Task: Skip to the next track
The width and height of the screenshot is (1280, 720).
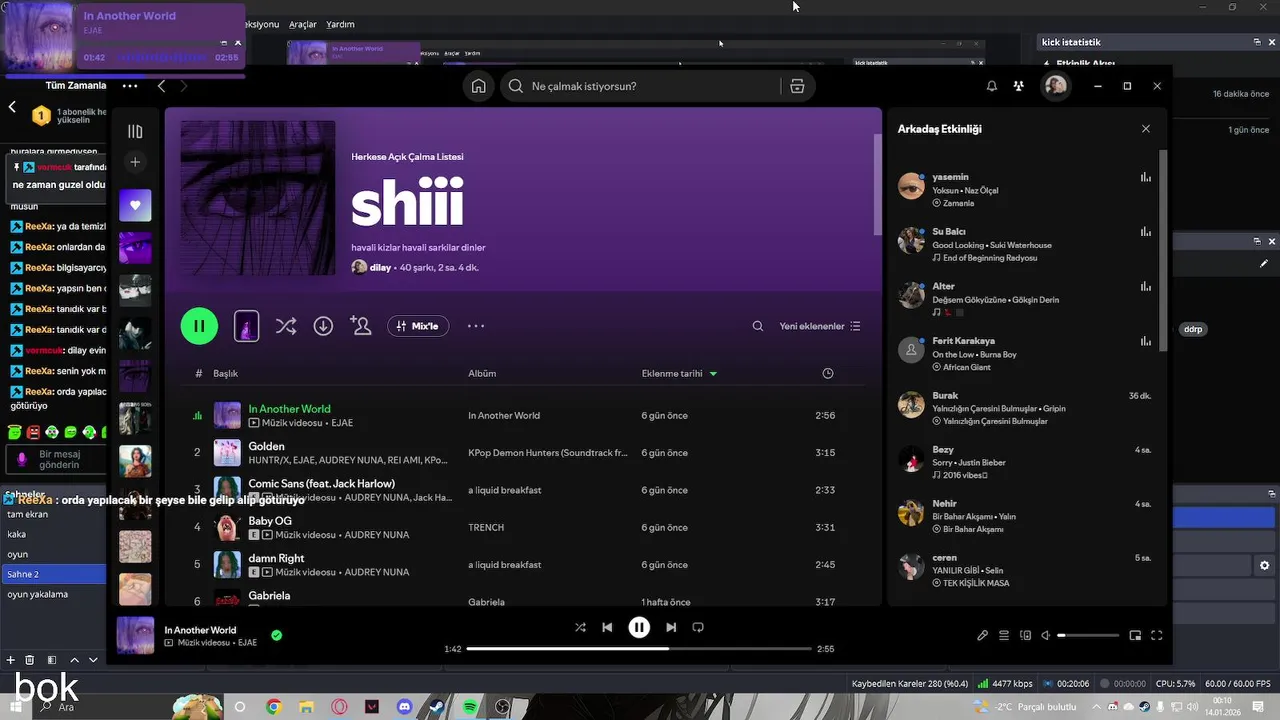Action: pyautogui.click(x=671, y=627)
